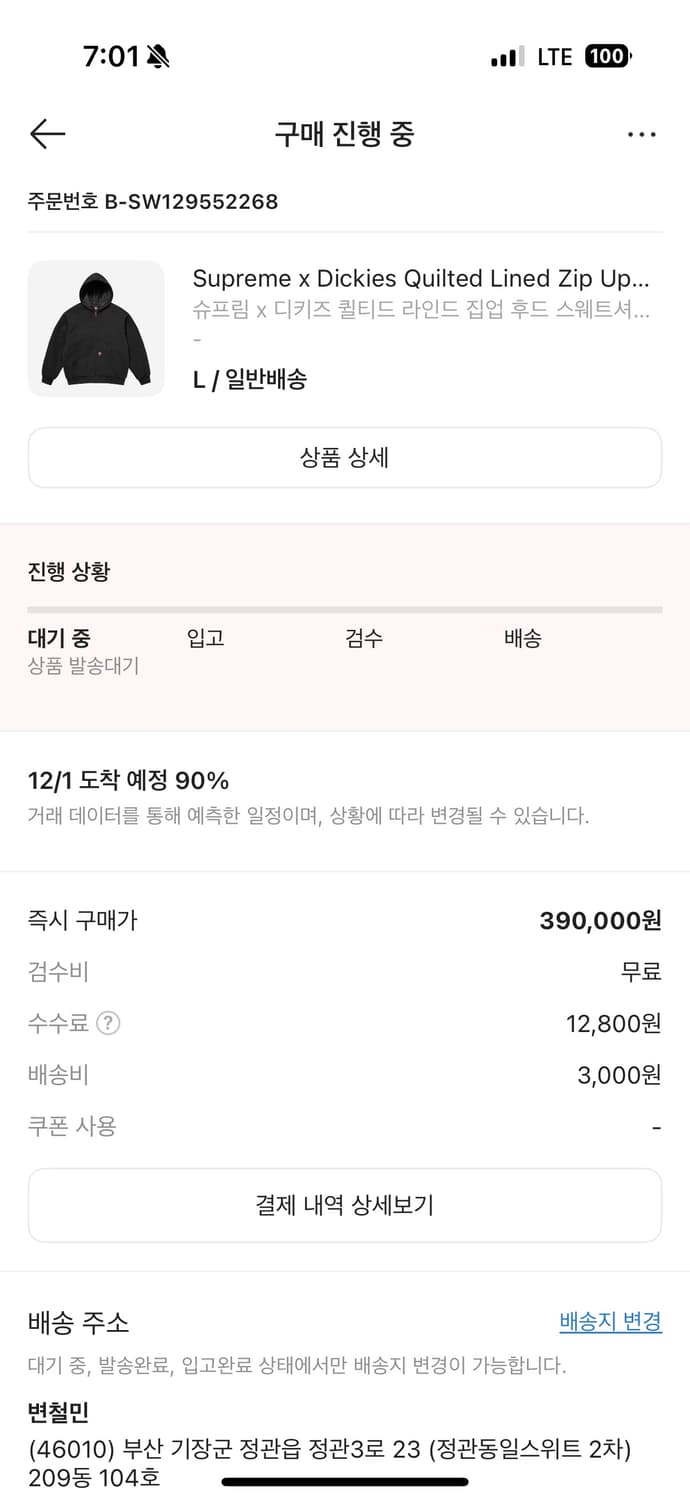The height and width of the screenshot is (1500, 690).
Task: Tap the 입고 arrival stage label
Action: (206, 638)
